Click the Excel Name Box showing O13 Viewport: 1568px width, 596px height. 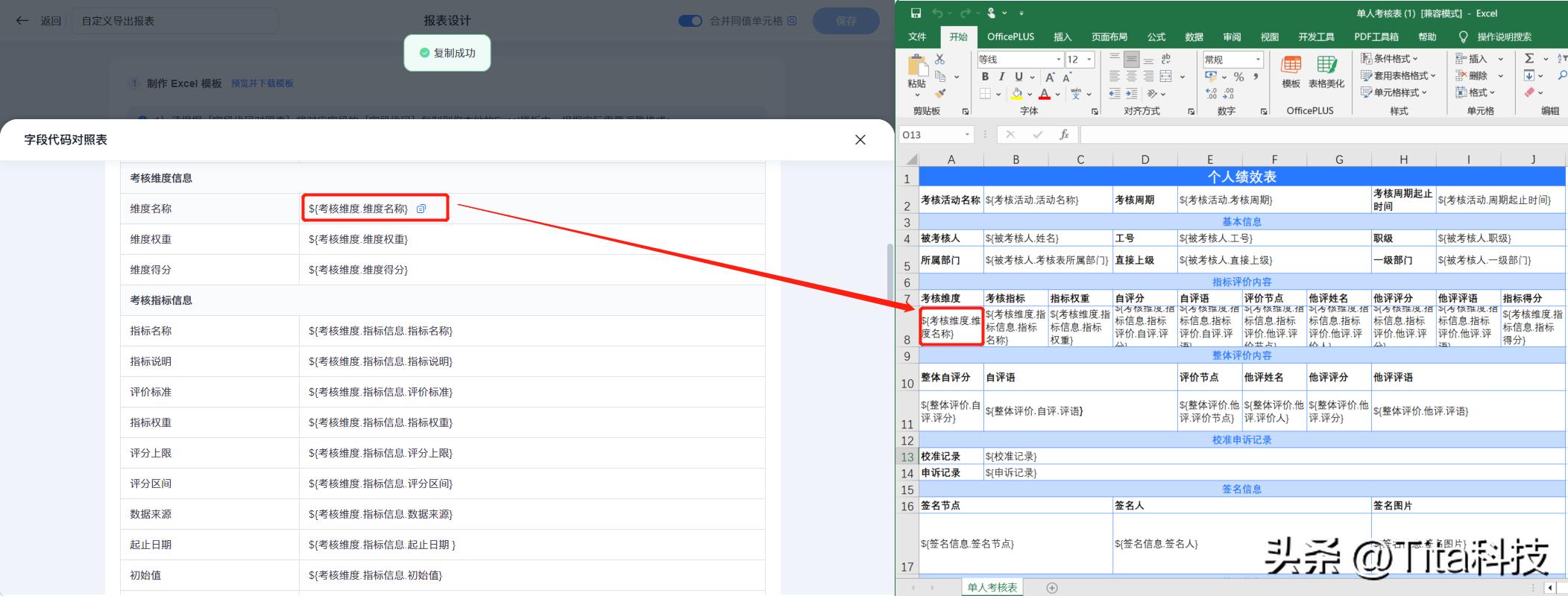pos(936,135)
